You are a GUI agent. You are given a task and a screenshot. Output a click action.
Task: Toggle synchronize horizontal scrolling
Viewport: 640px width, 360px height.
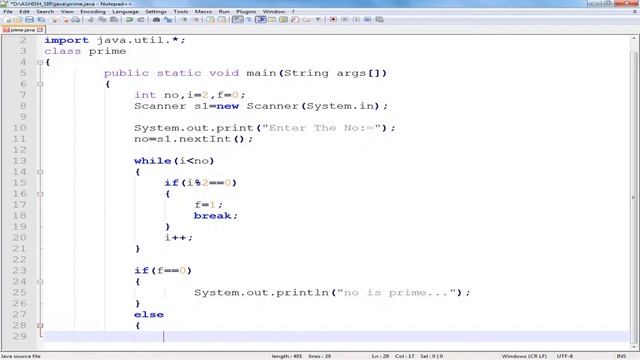coord(222,20)
